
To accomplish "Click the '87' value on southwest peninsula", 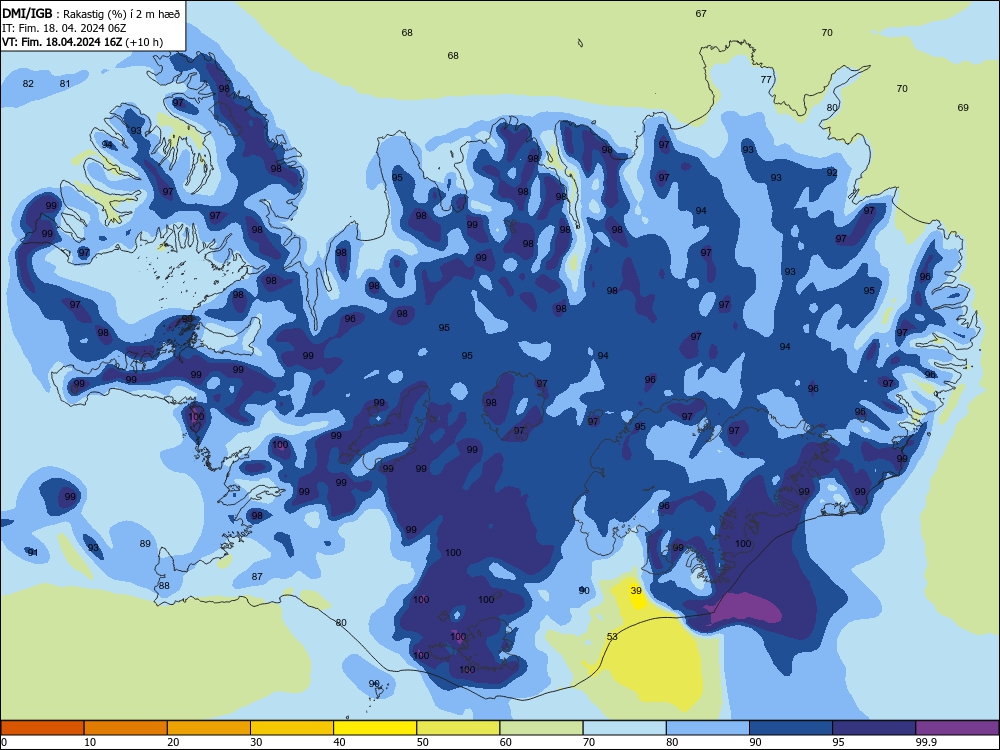I will point(257,577).
